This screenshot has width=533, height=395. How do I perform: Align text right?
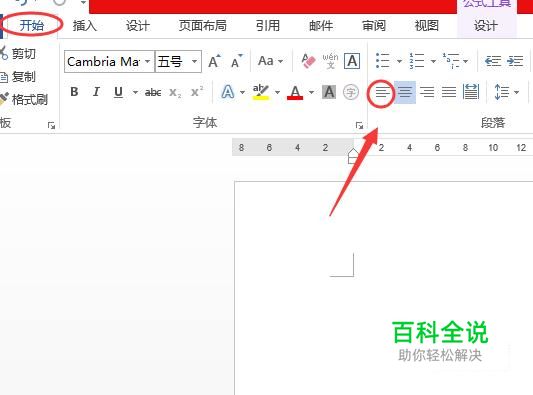pyautogui.click(x=427, y=92)
